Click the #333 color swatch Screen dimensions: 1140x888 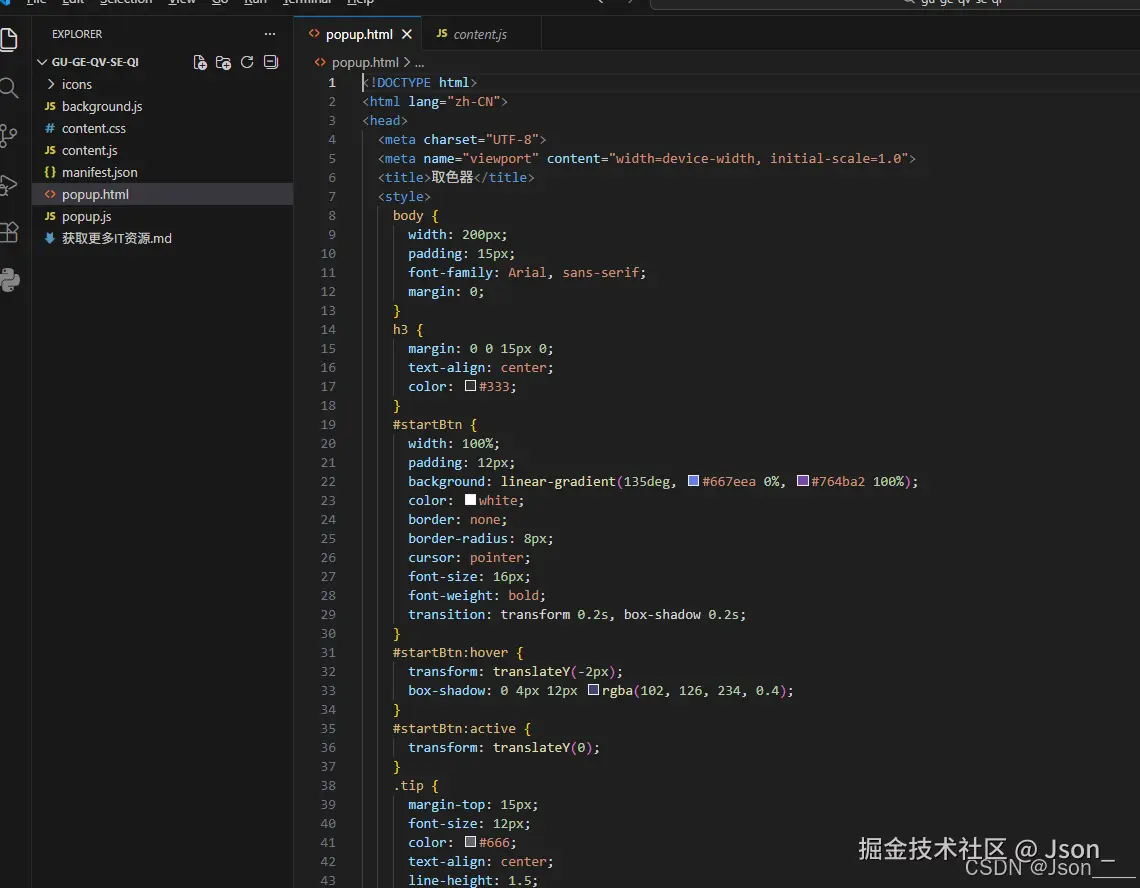pos(470,386)
